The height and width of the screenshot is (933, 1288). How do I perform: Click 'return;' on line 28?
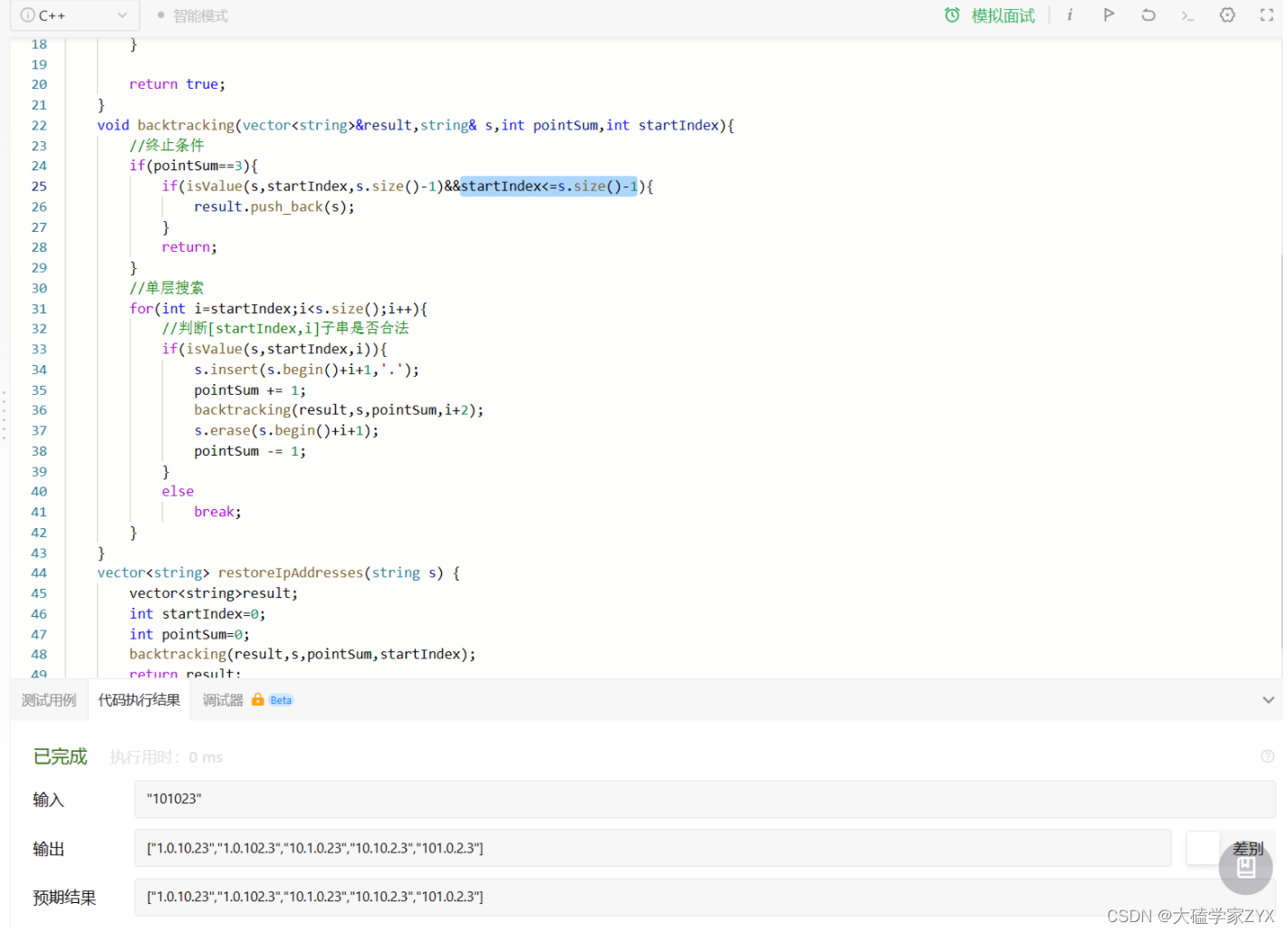(189, 247)
